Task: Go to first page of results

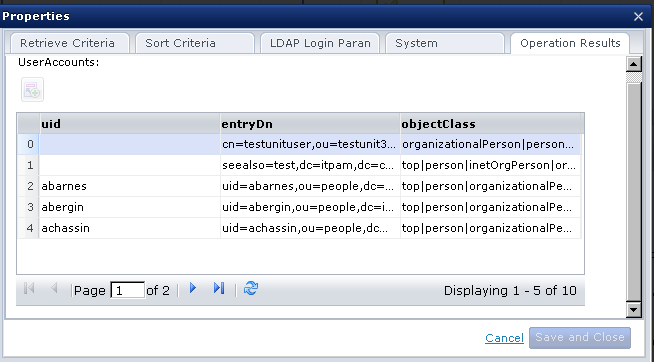Action: 29,288
